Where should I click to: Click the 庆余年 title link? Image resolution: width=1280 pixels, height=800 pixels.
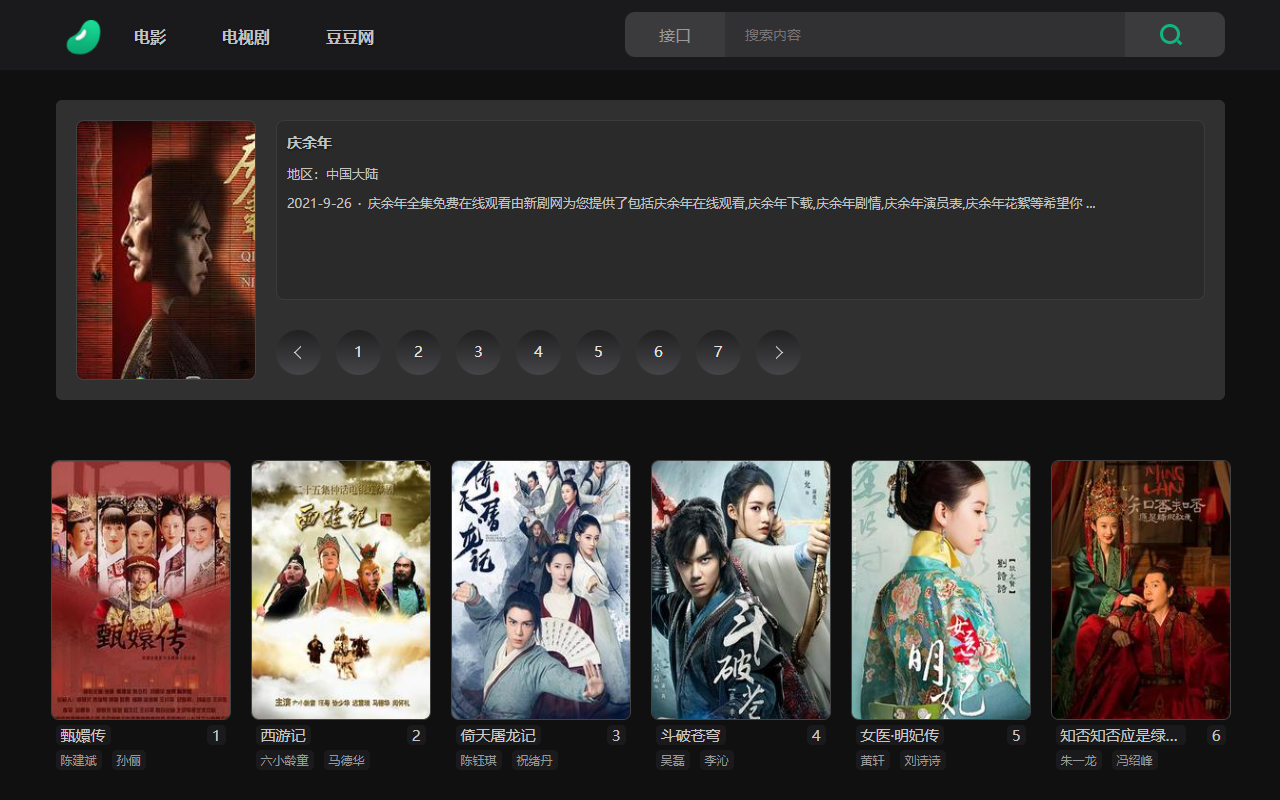[x=309, y=143]
